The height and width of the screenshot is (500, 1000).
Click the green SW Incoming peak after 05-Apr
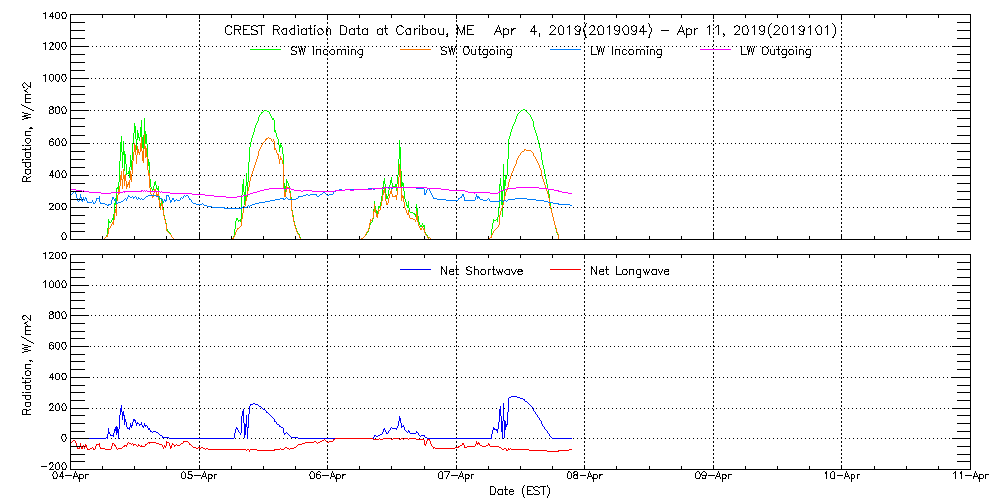click(x=265, y=110)
